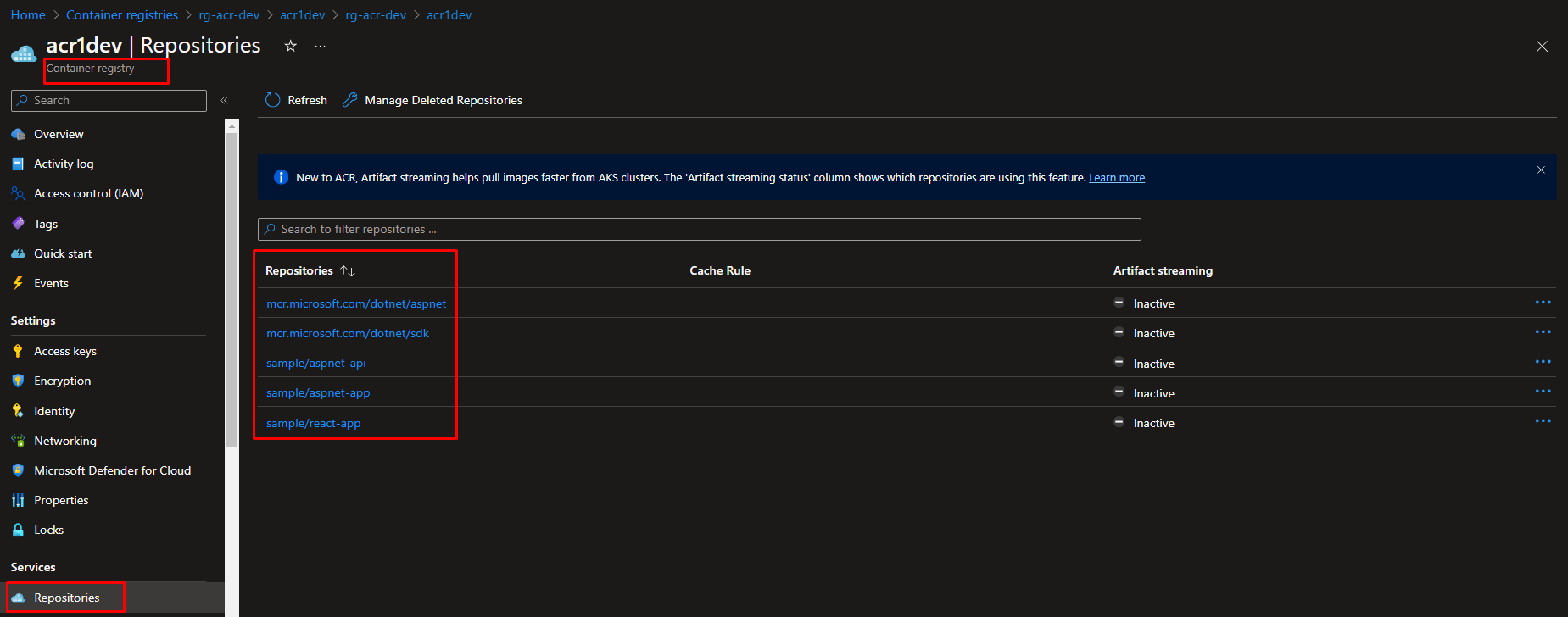
Task: Select Identity in the Settings section
Action: point(54,411)
